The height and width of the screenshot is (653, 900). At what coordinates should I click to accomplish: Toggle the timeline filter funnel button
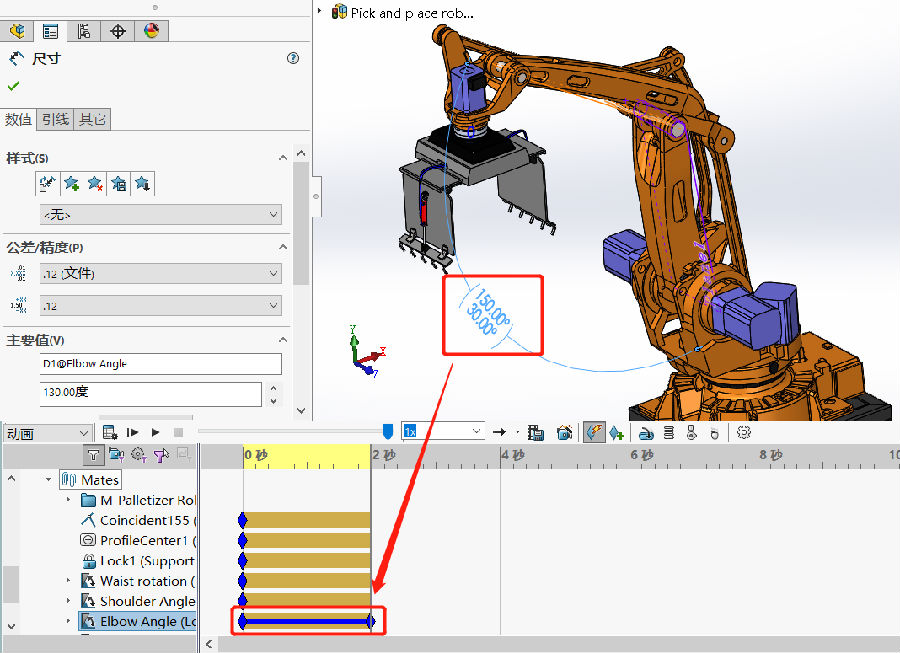[93, 455]
